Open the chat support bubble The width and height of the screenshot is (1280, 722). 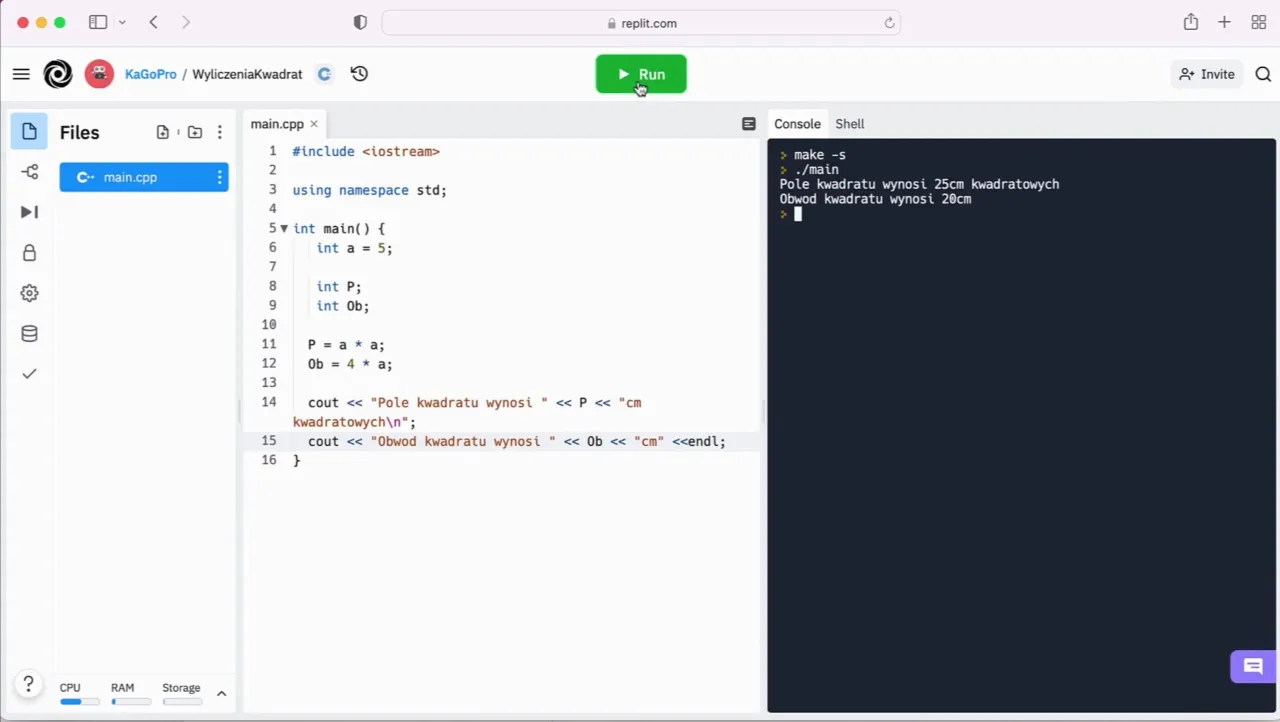(x=1253, y=667)
